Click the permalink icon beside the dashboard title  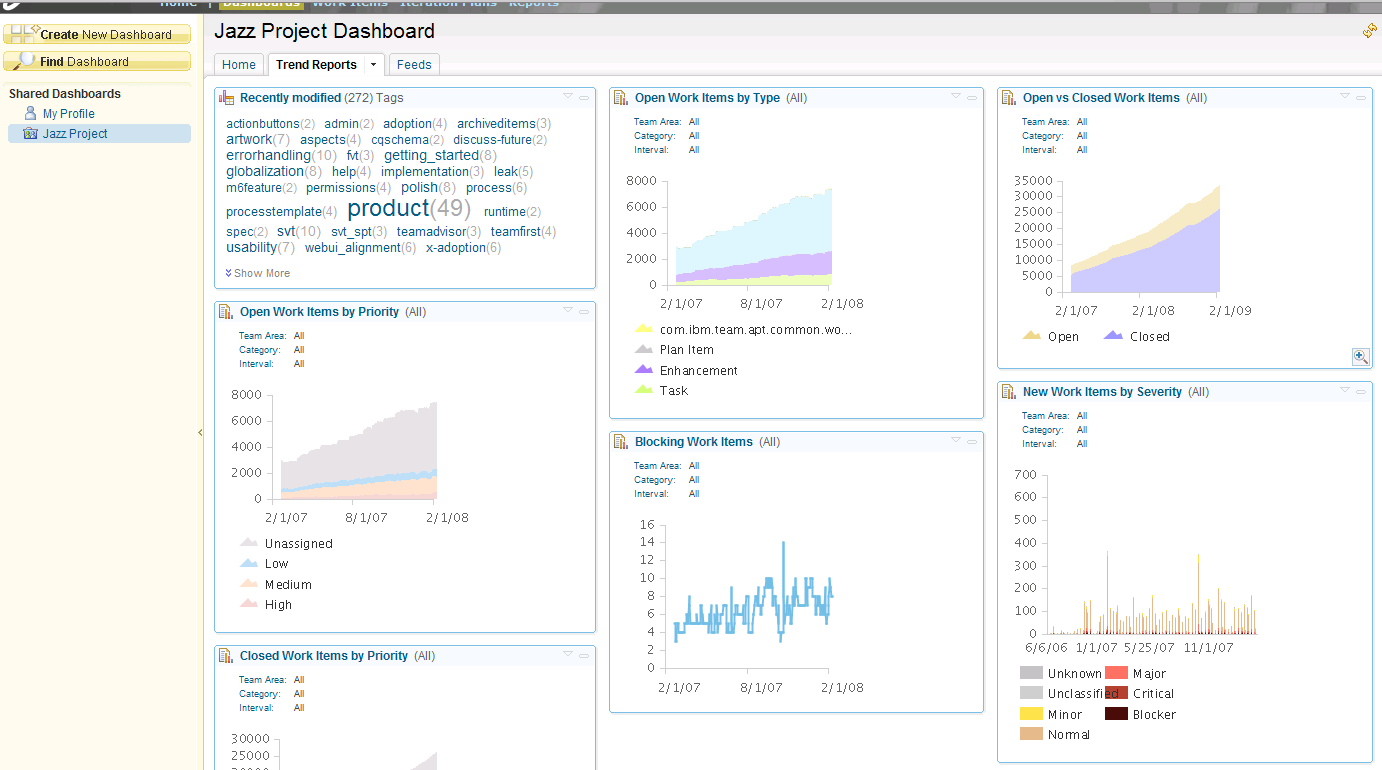(x=1369, y=31)
